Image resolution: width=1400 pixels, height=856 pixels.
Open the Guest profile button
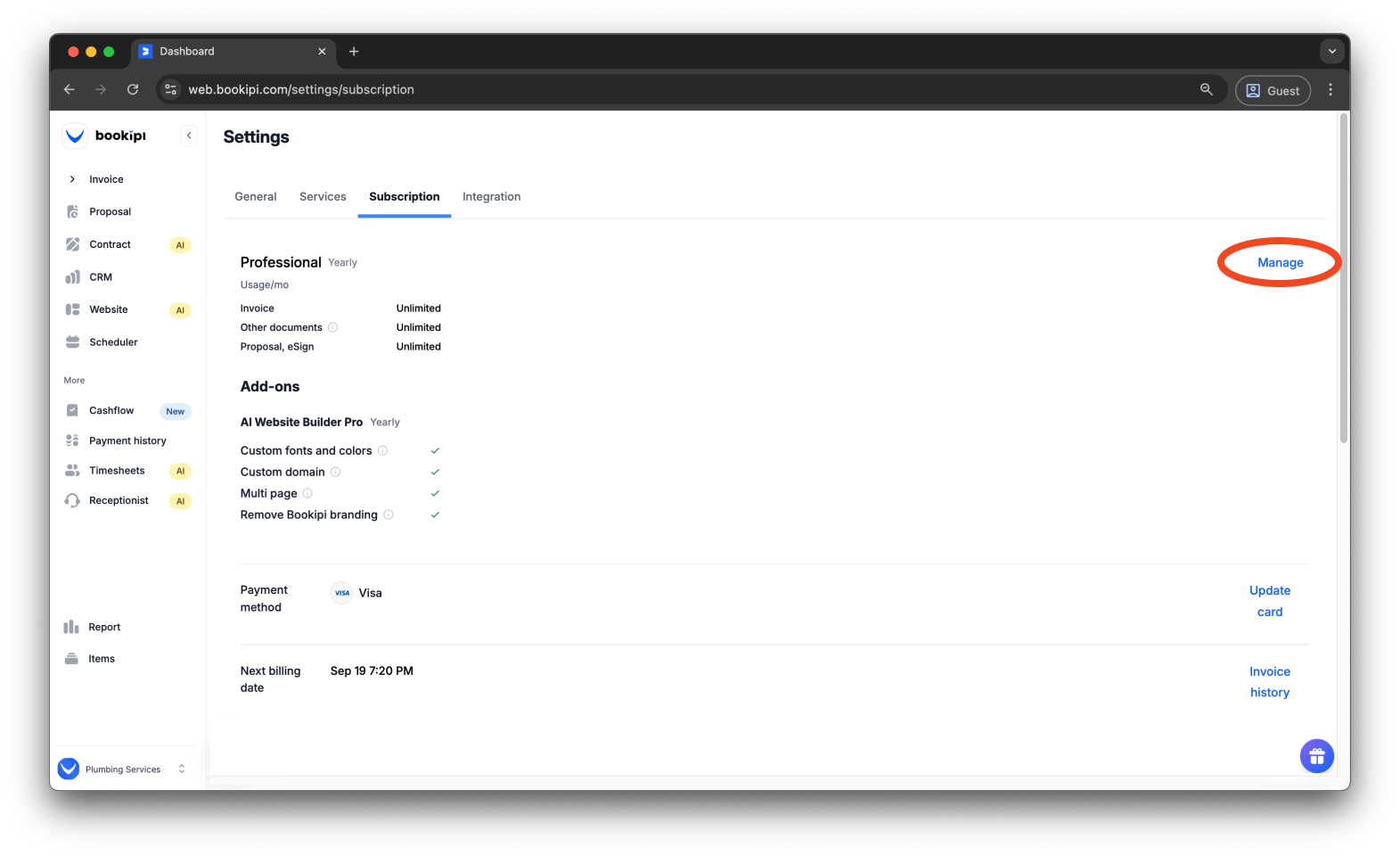pos(1273,90)
